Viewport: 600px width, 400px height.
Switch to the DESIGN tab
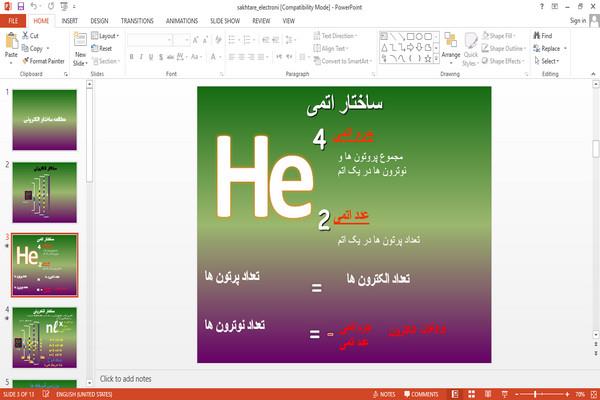99,21
